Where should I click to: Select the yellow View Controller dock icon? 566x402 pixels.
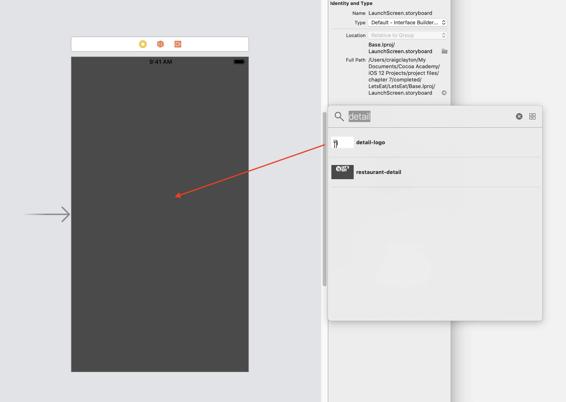tap(143, 44)
